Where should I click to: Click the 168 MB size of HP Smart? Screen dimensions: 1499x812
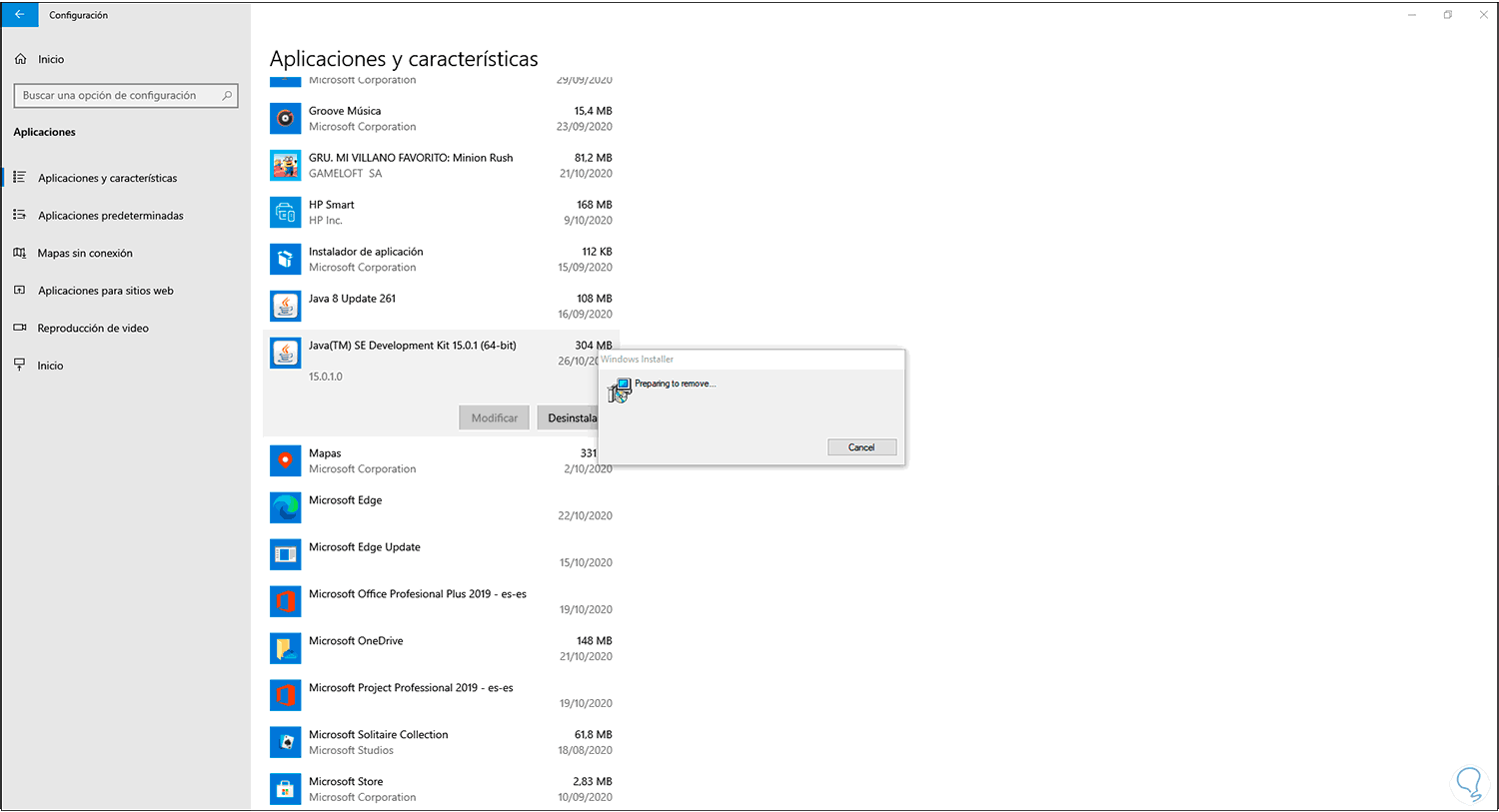(595, 205)
